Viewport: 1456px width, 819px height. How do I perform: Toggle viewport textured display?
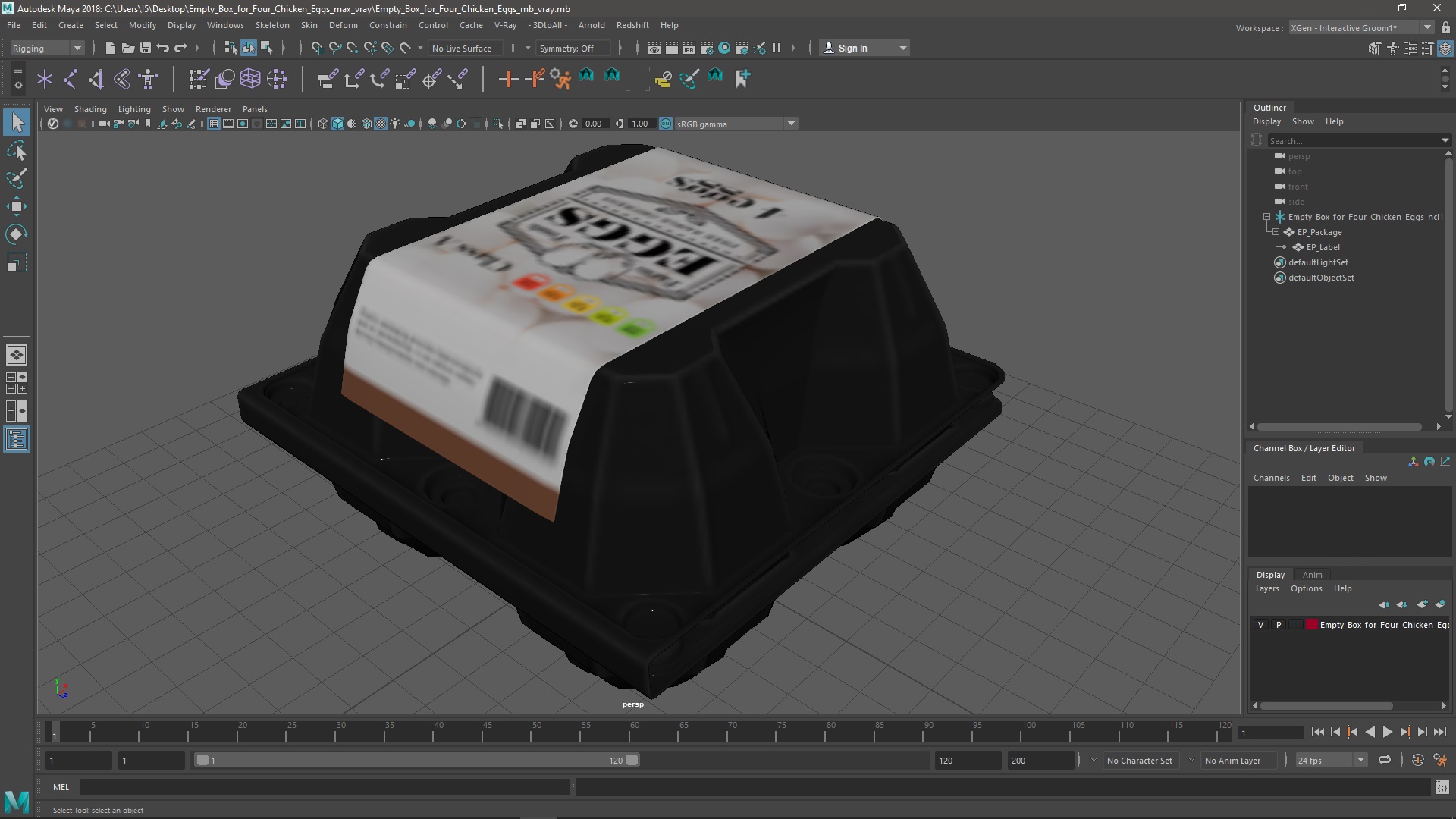click(381, 124)
